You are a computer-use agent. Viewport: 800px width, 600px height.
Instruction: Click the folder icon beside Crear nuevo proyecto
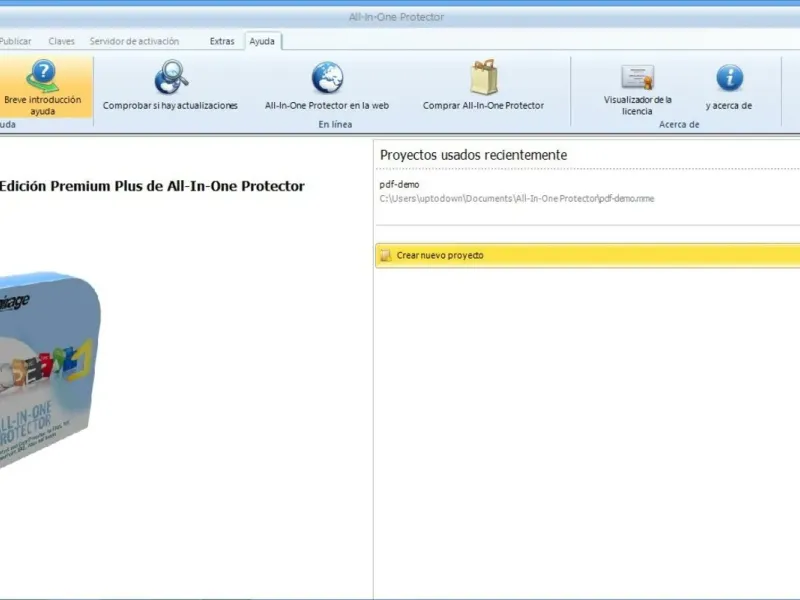click(386, 255)
